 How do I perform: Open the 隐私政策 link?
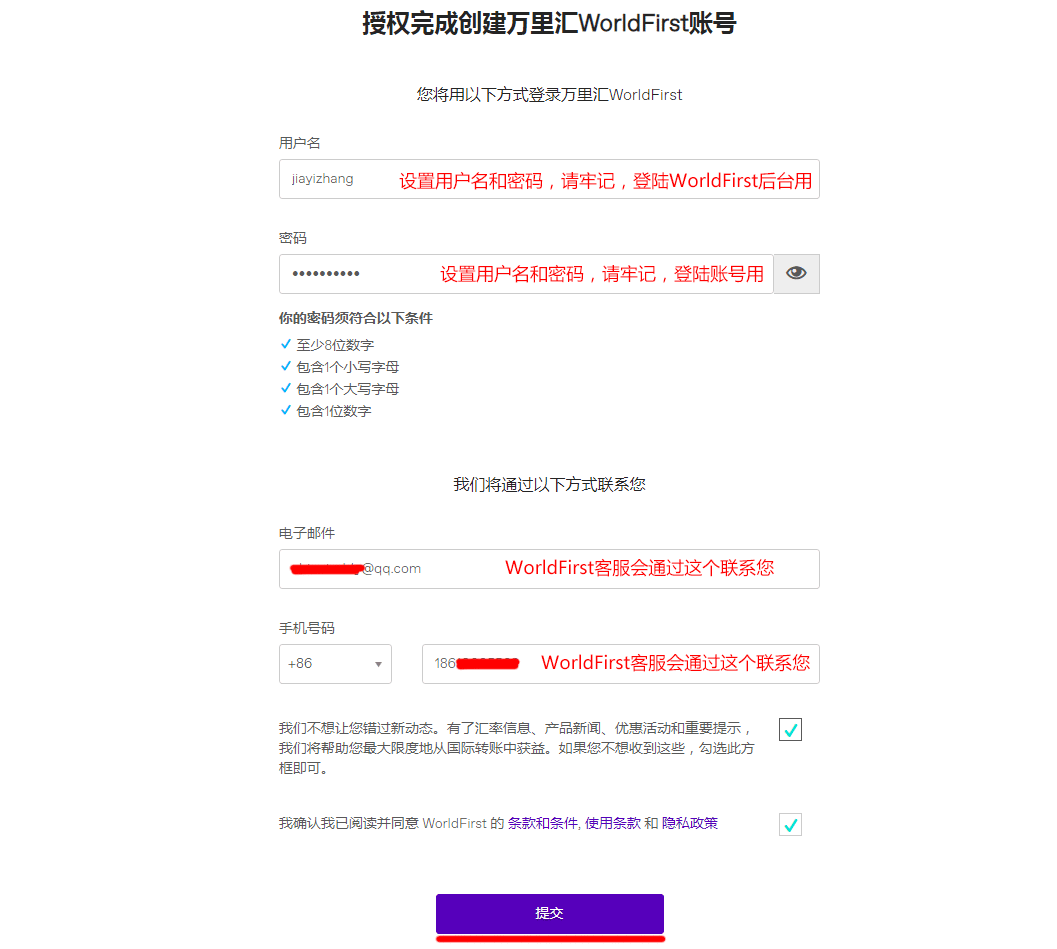coord(690,823)
